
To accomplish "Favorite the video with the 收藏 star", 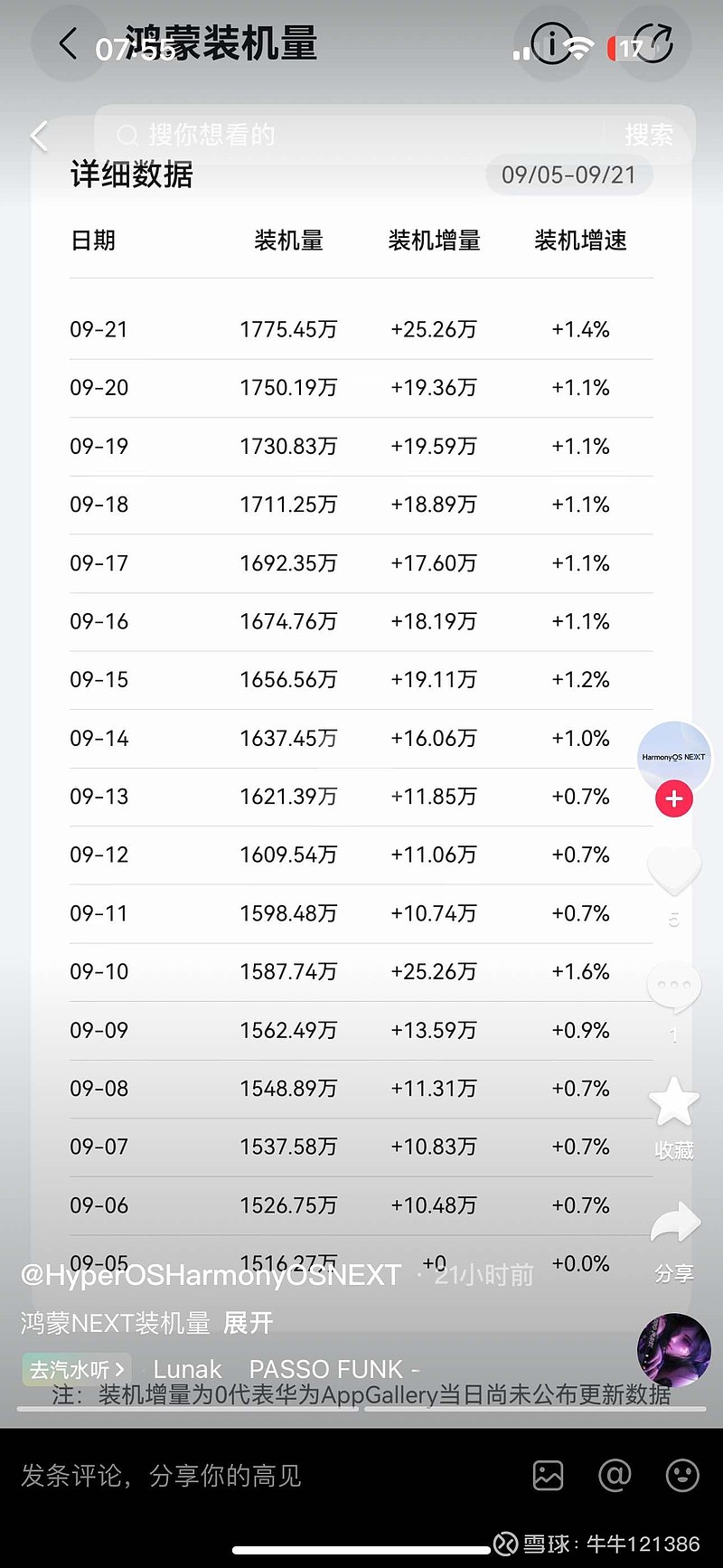I will tap(674, 1103).
